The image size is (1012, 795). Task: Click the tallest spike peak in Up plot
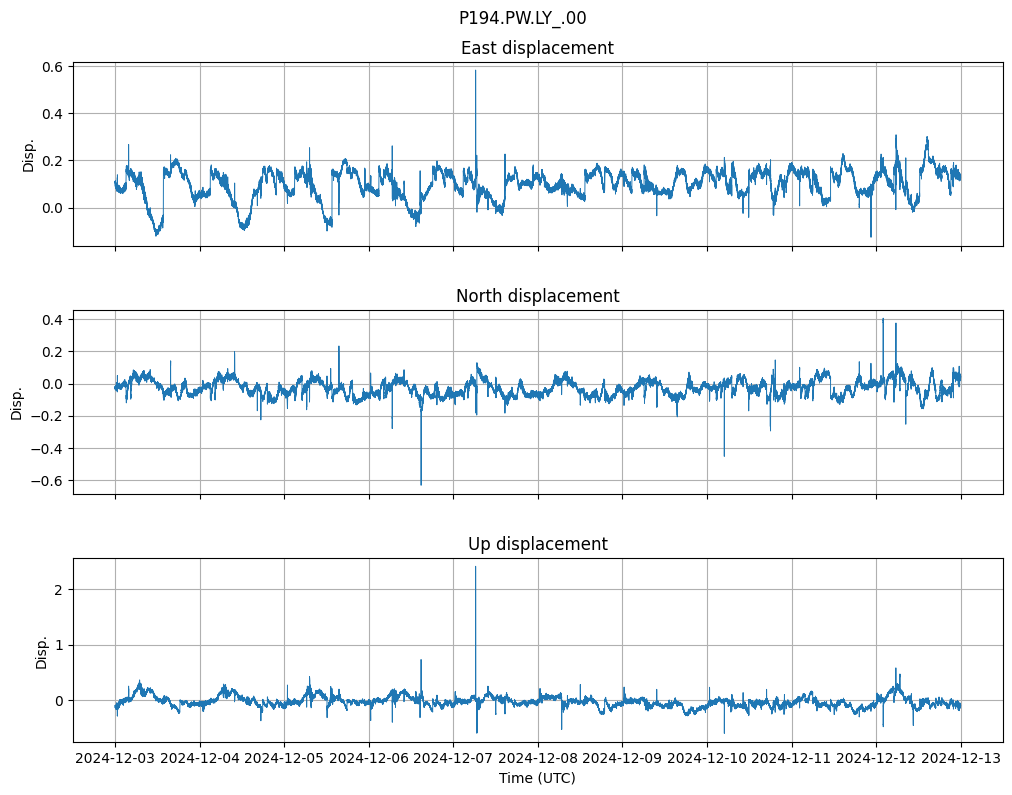(475, 568)
